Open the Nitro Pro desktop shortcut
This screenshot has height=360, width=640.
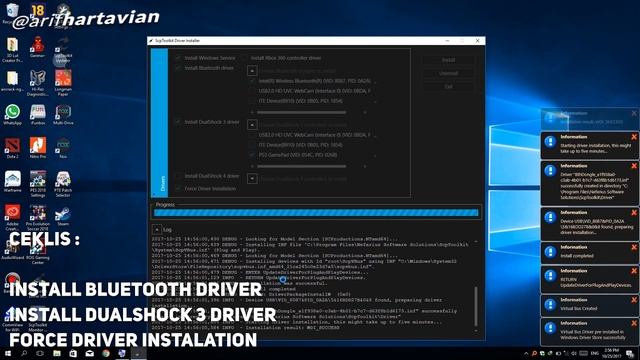coord(38,148)
